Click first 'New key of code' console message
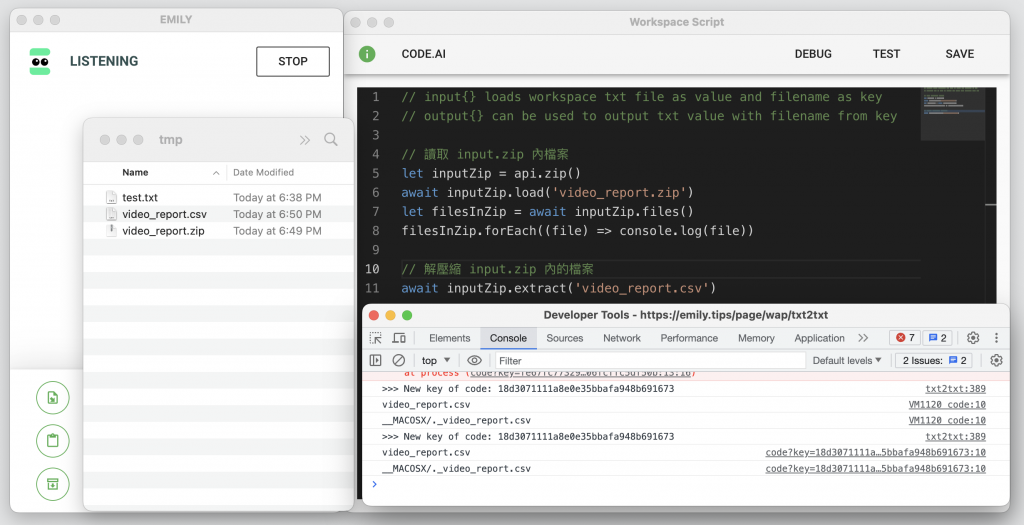This screenshot has width=1024, height=525. (x=528, y=389)
